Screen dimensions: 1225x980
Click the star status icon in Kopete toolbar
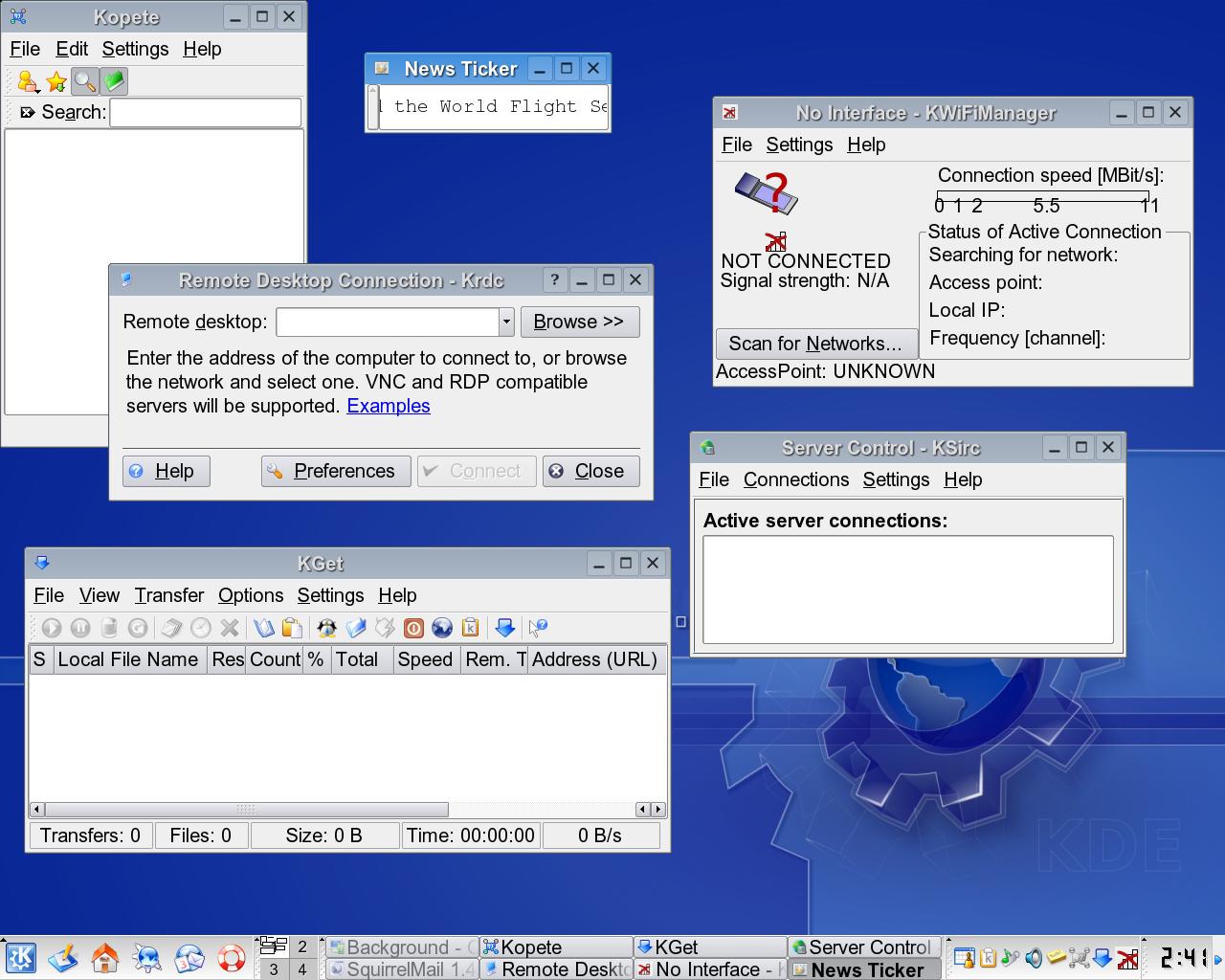tap(56, 82)
